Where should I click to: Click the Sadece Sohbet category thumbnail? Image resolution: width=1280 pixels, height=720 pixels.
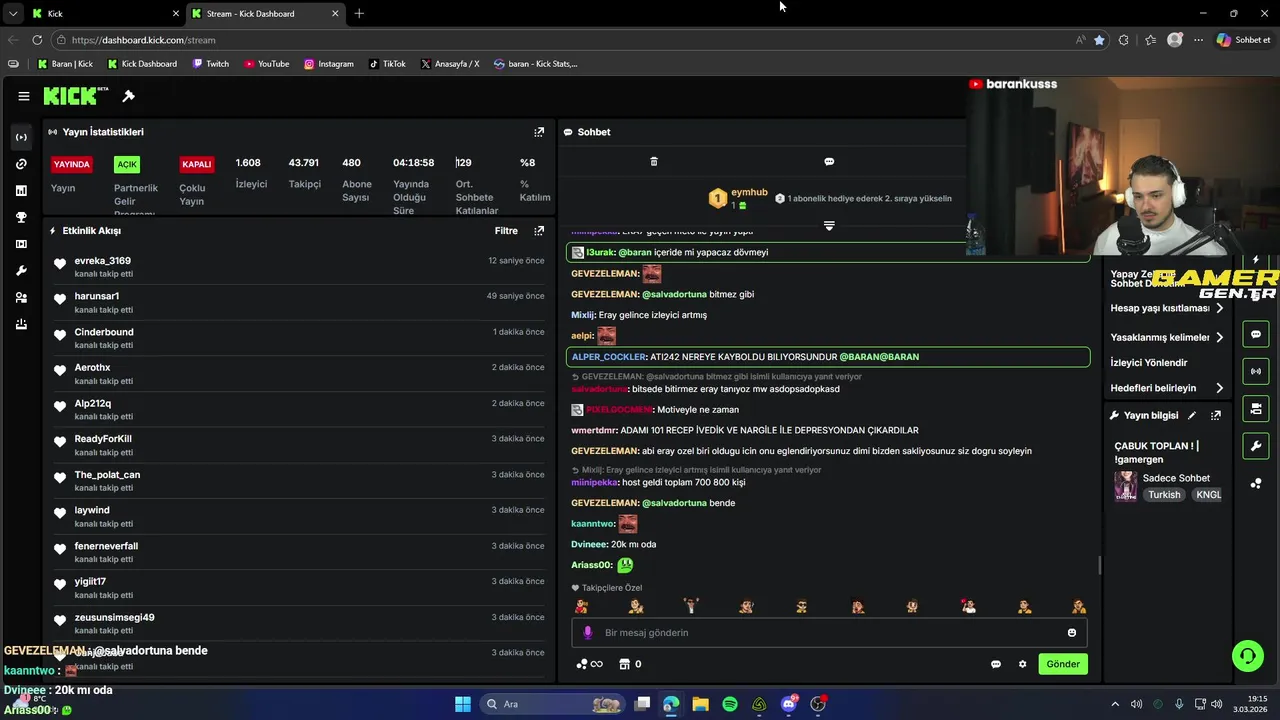1126,486
